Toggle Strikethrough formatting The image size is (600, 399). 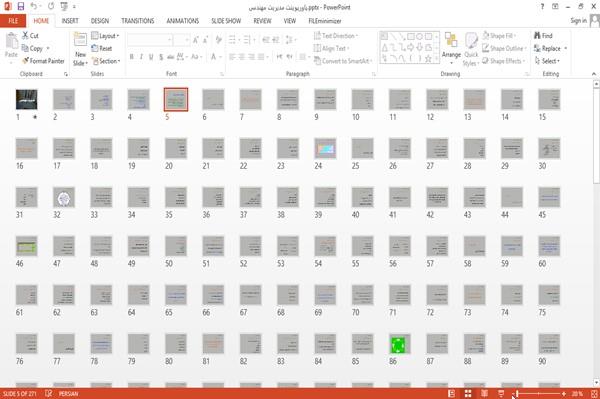pyautogui.click(x=171, y=57)
